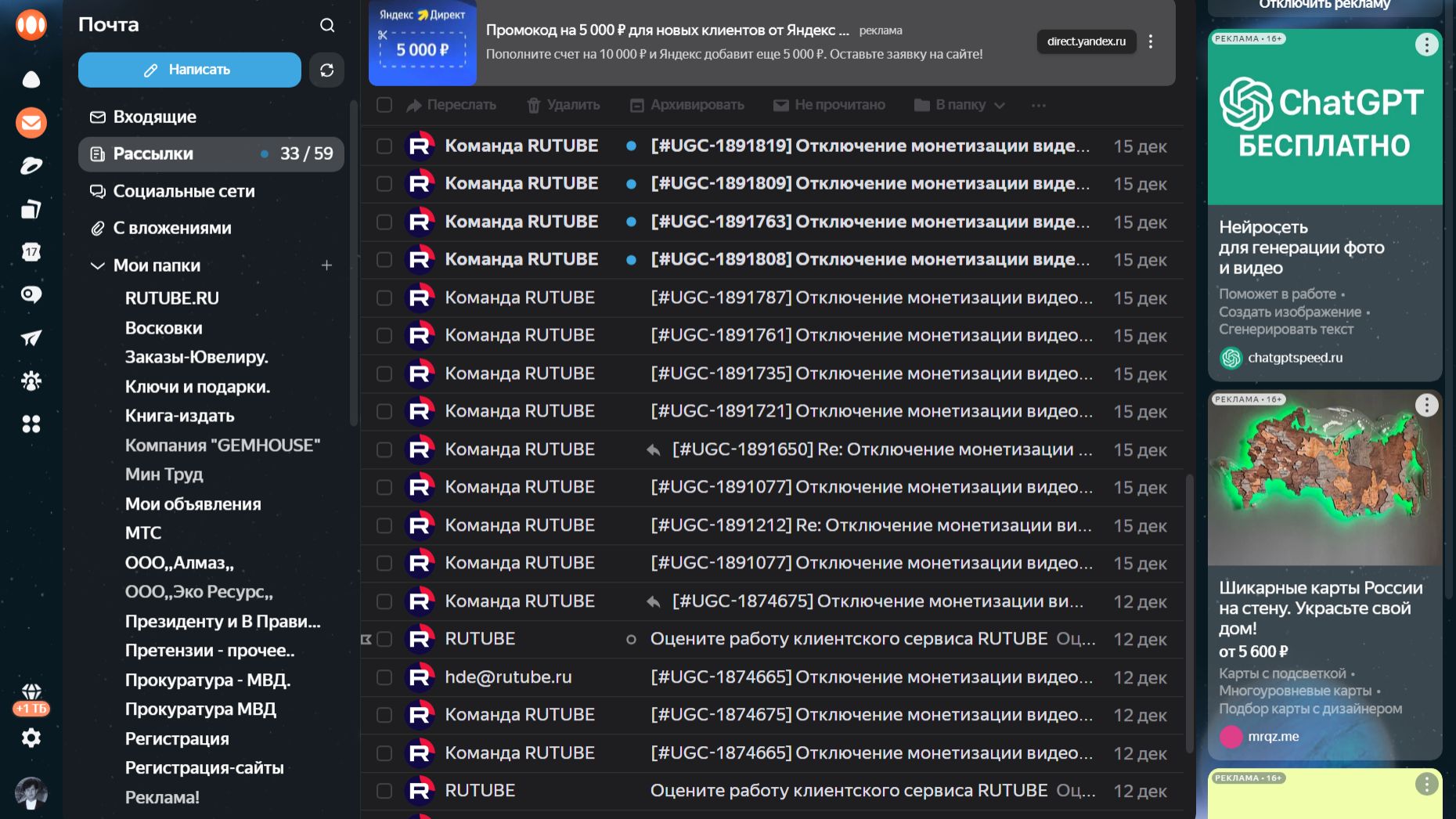Open the stacked documents icon in sidebar
The height and width of the screenshot is (819, 1456).
click(31, 209)
